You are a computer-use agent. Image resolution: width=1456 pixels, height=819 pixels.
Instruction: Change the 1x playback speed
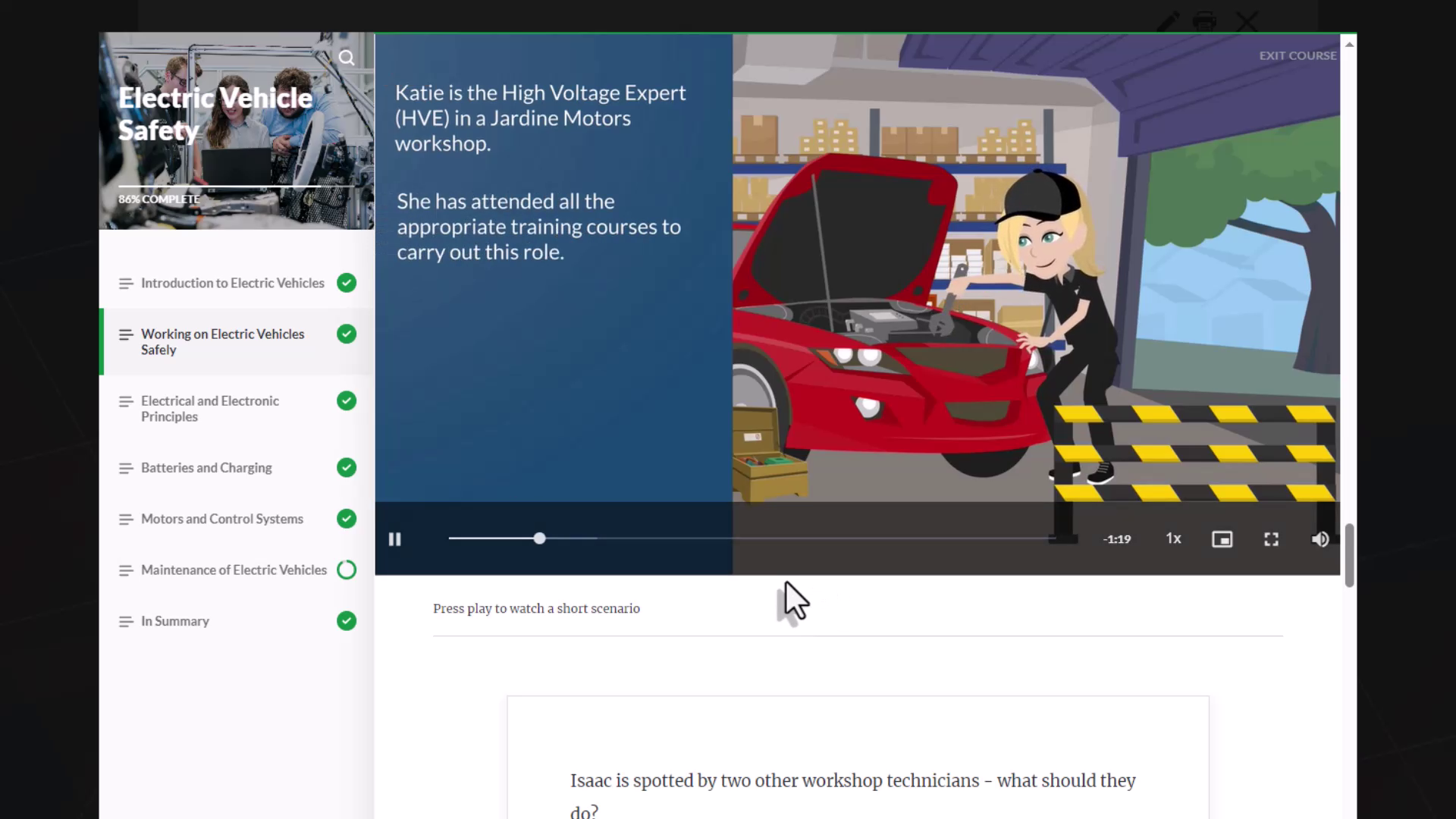1173,538
